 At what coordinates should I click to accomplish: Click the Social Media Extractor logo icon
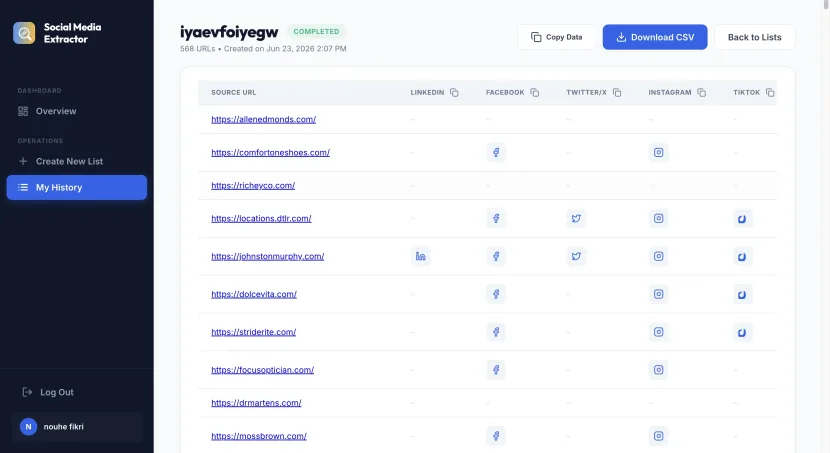(24, 33)
